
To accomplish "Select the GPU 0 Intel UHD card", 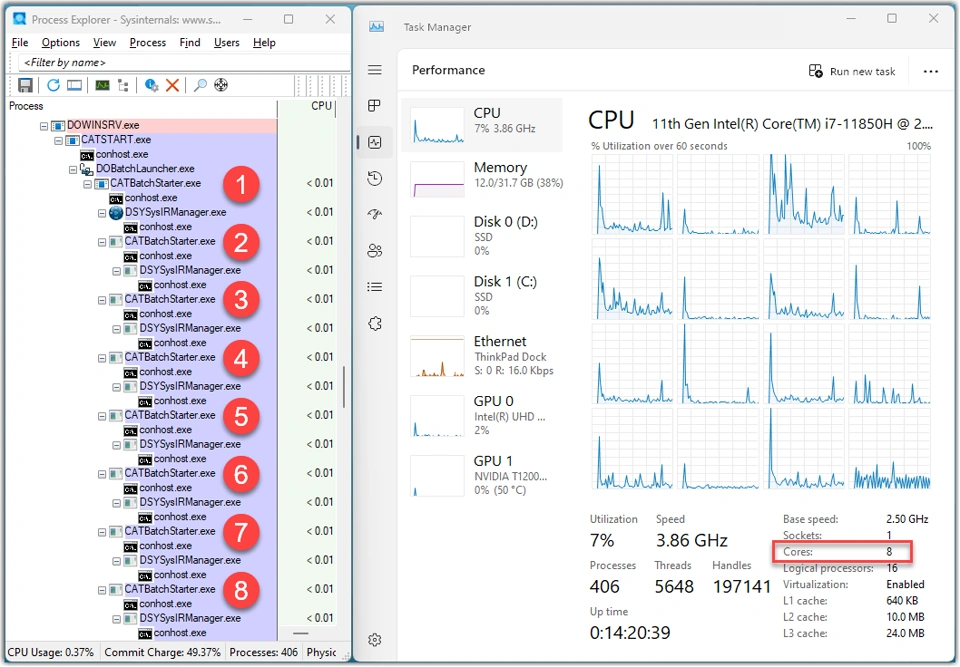I will tap(482, 416).
